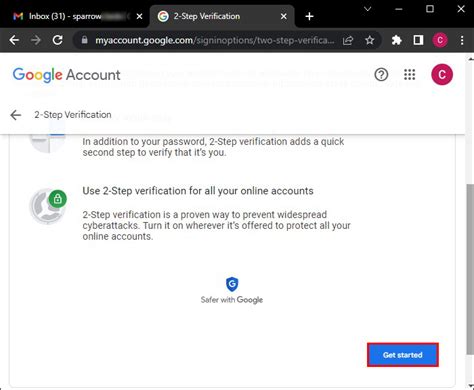This screenshot has height=390, width=474.
Task: Click the Chrome profile avatar in the toolbar
Action: pyautogui.click(x=440, y=40)
